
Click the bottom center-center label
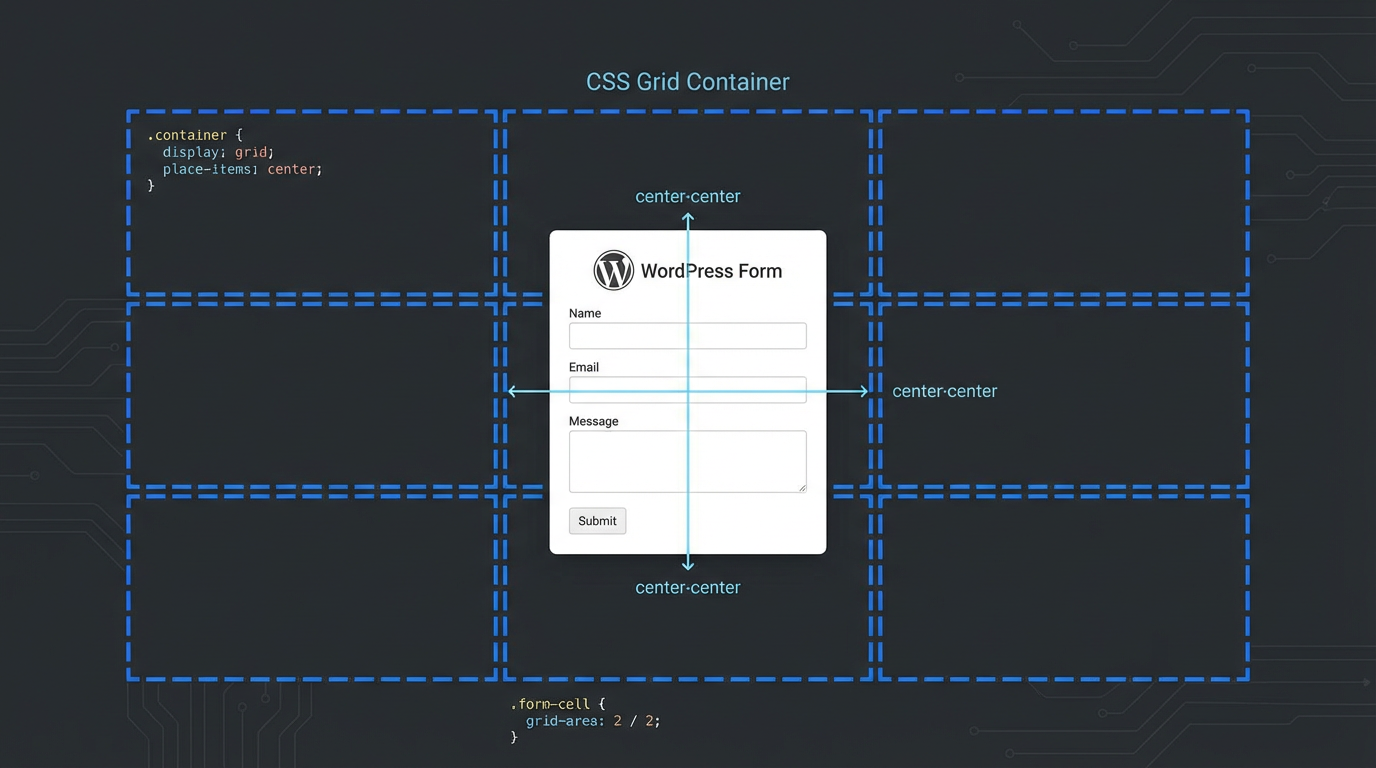[687, 587]
